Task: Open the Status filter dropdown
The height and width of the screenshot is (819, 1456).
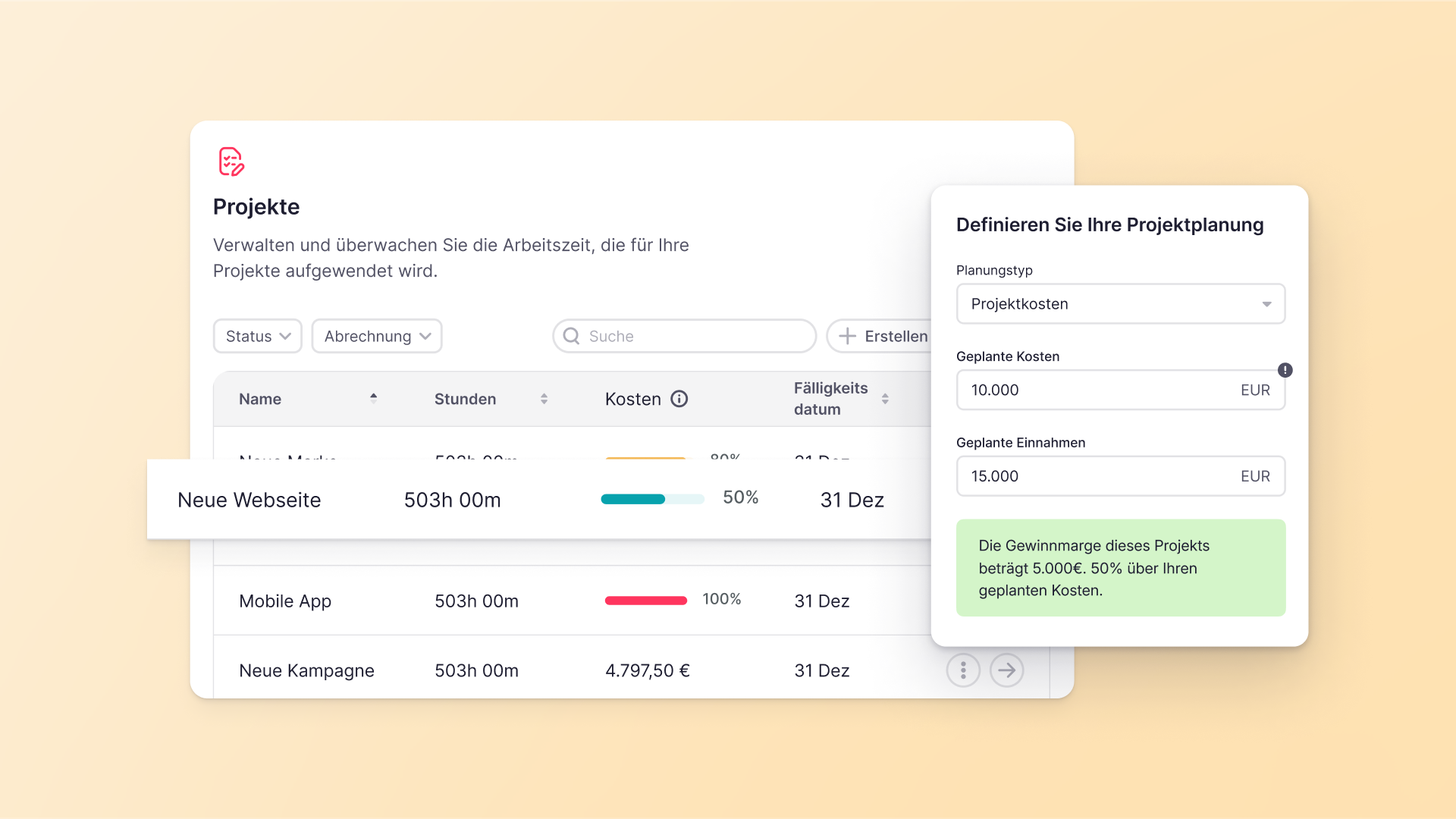Action: tap(258, 336)
